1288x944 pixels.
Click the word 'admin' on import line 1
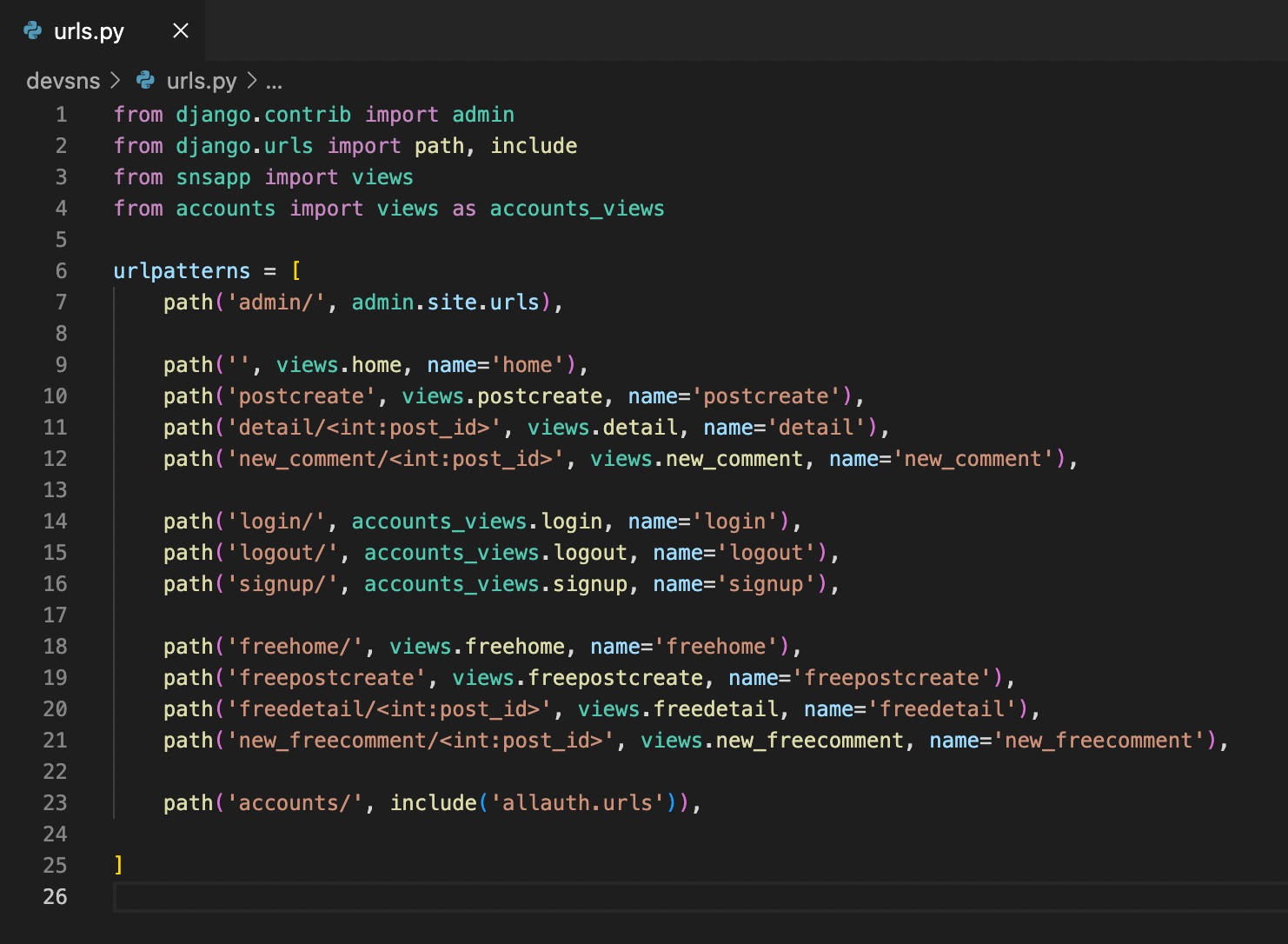click(483, 115)
